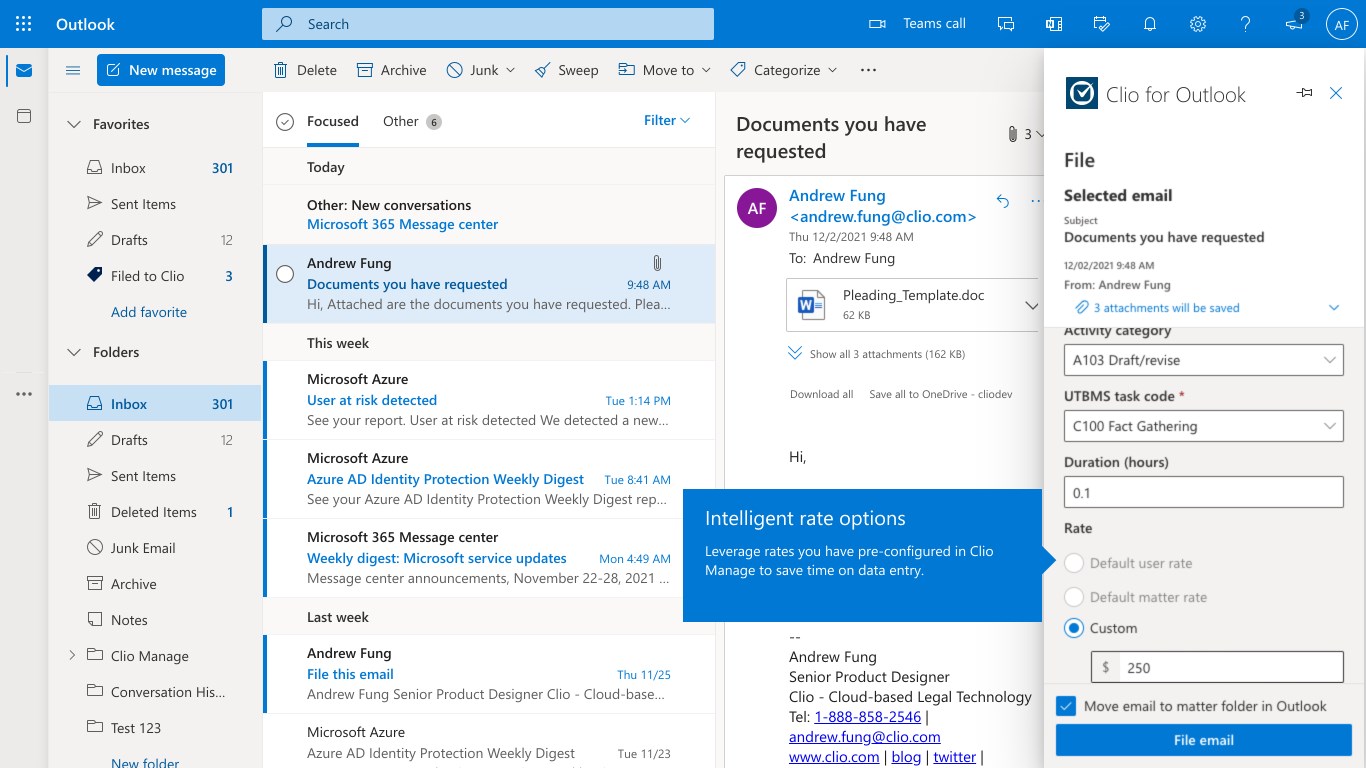Image resolution: width=1366 pixels, height=768 pixels.
Task: Select the Default user rate option
Action: (x=1074, y=563)
